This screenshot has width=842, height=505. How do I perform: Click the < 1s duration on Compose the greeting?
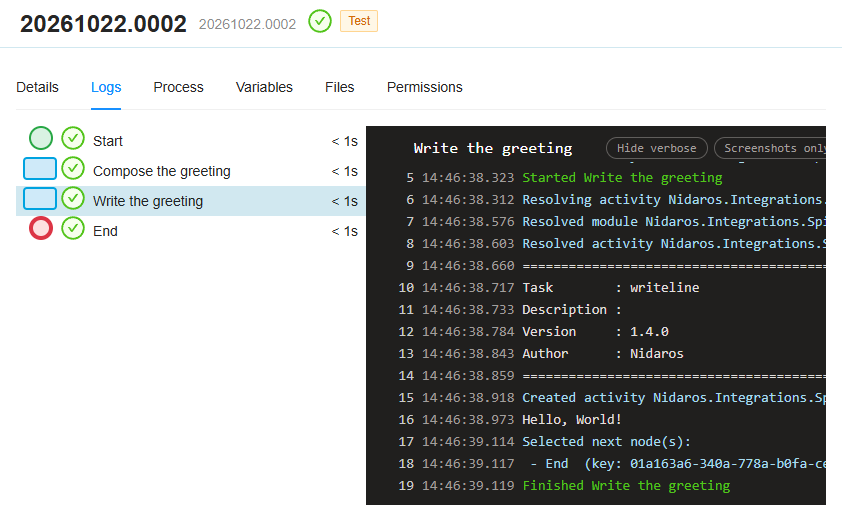[x=345, y=171]
